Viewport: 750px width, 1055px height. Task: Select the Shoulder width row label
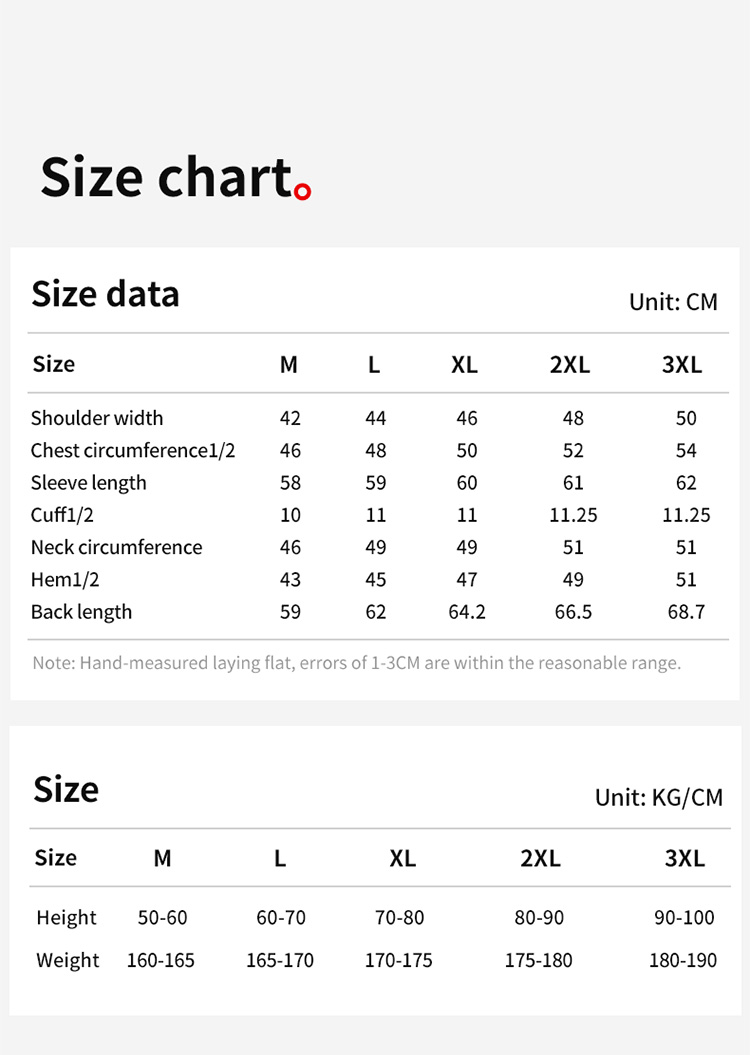pos(97,418)
